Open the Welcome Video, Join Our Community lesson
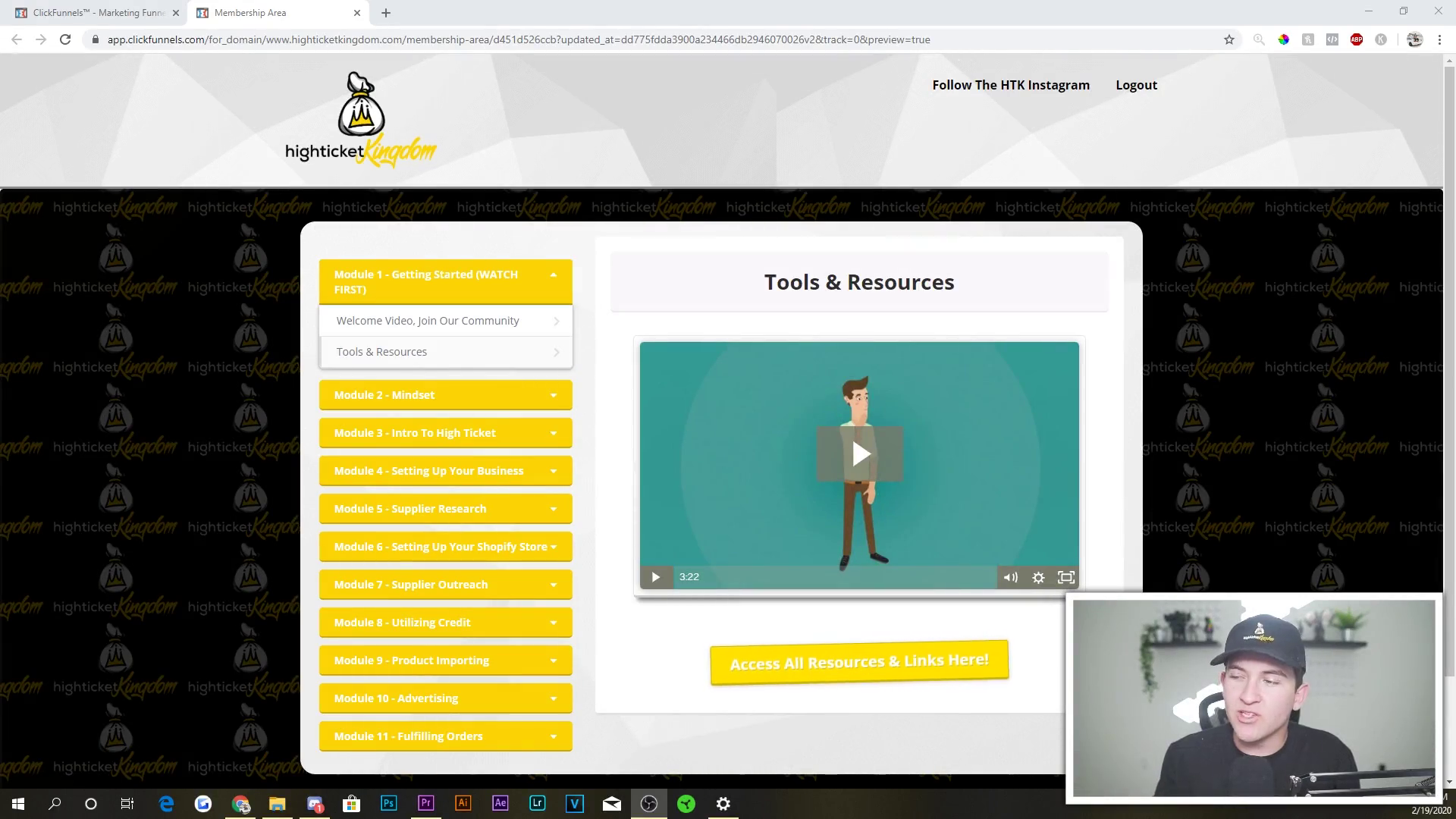 445,321
